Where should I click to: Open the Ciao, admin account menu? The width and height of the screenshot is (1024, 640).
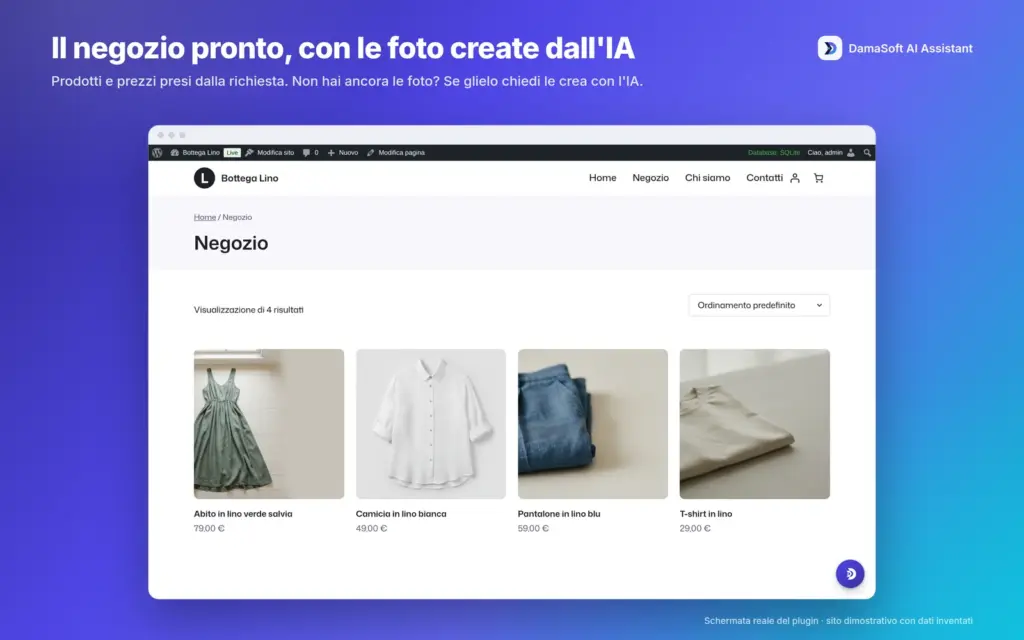(x=831, y=153)
